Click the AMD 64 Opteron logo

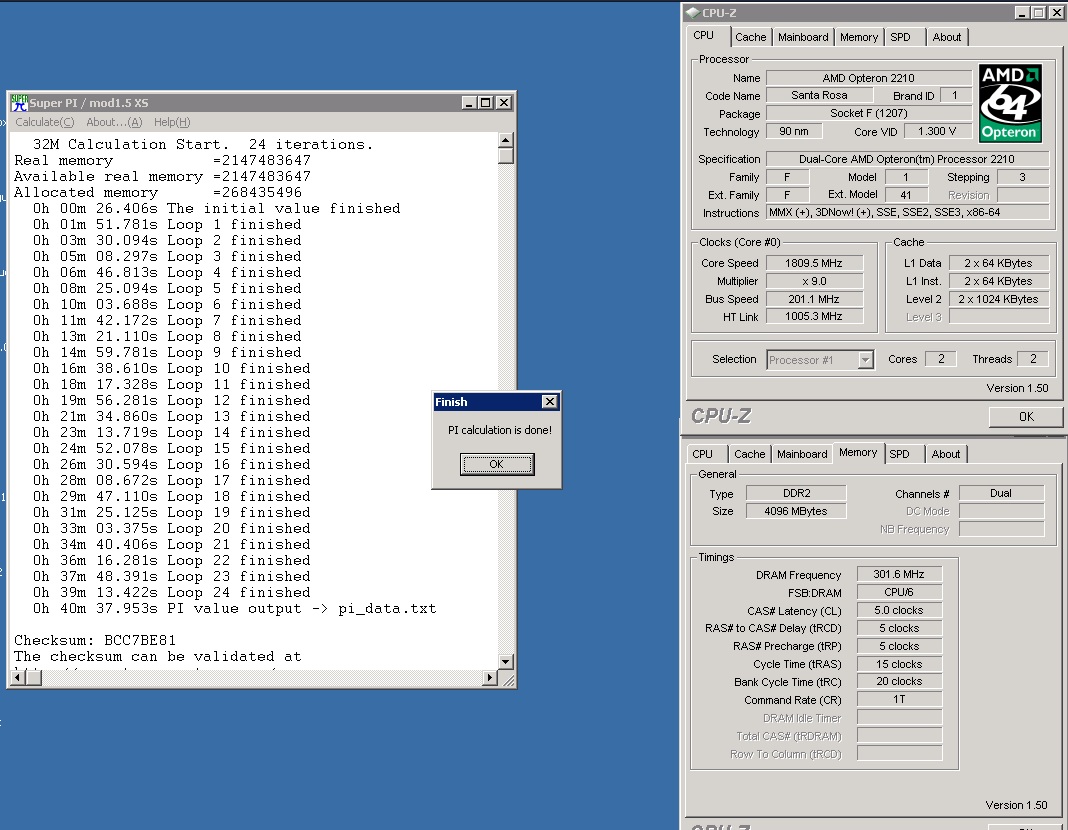tap(1011, 103)
